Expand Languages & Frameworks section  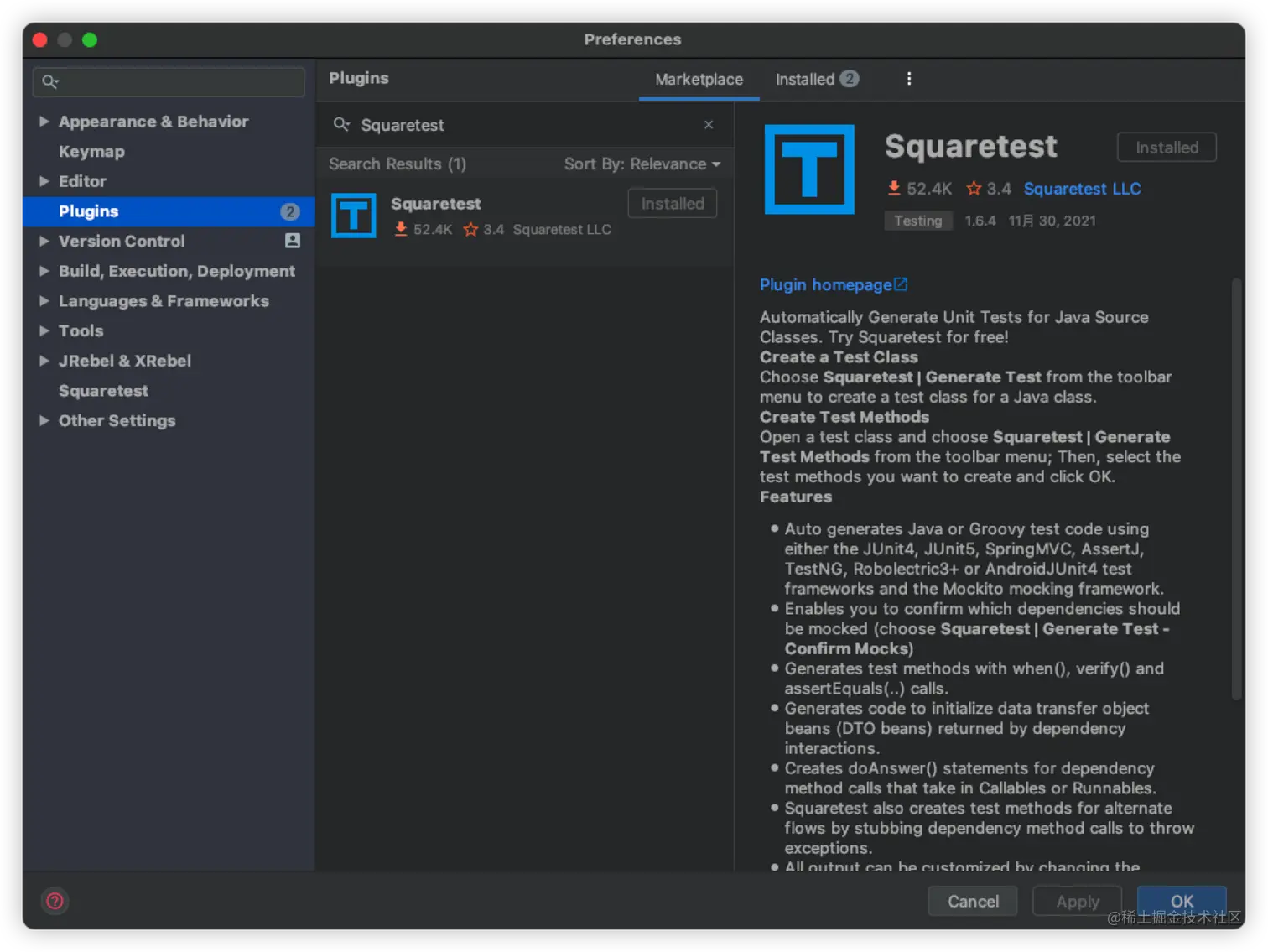pos(44,301)
